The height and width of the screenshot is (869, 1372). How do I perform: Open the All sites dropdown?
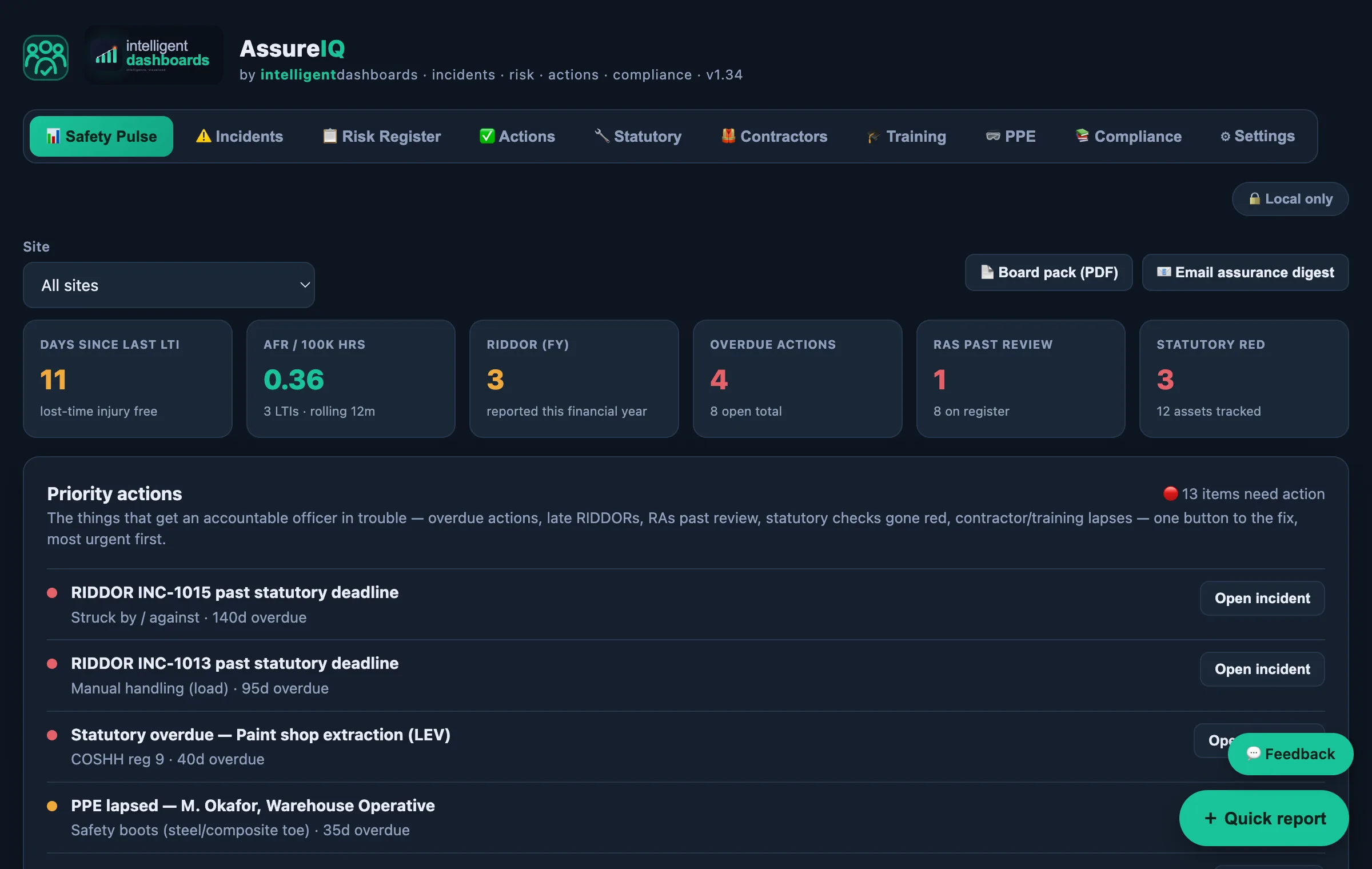pos(169,285)
